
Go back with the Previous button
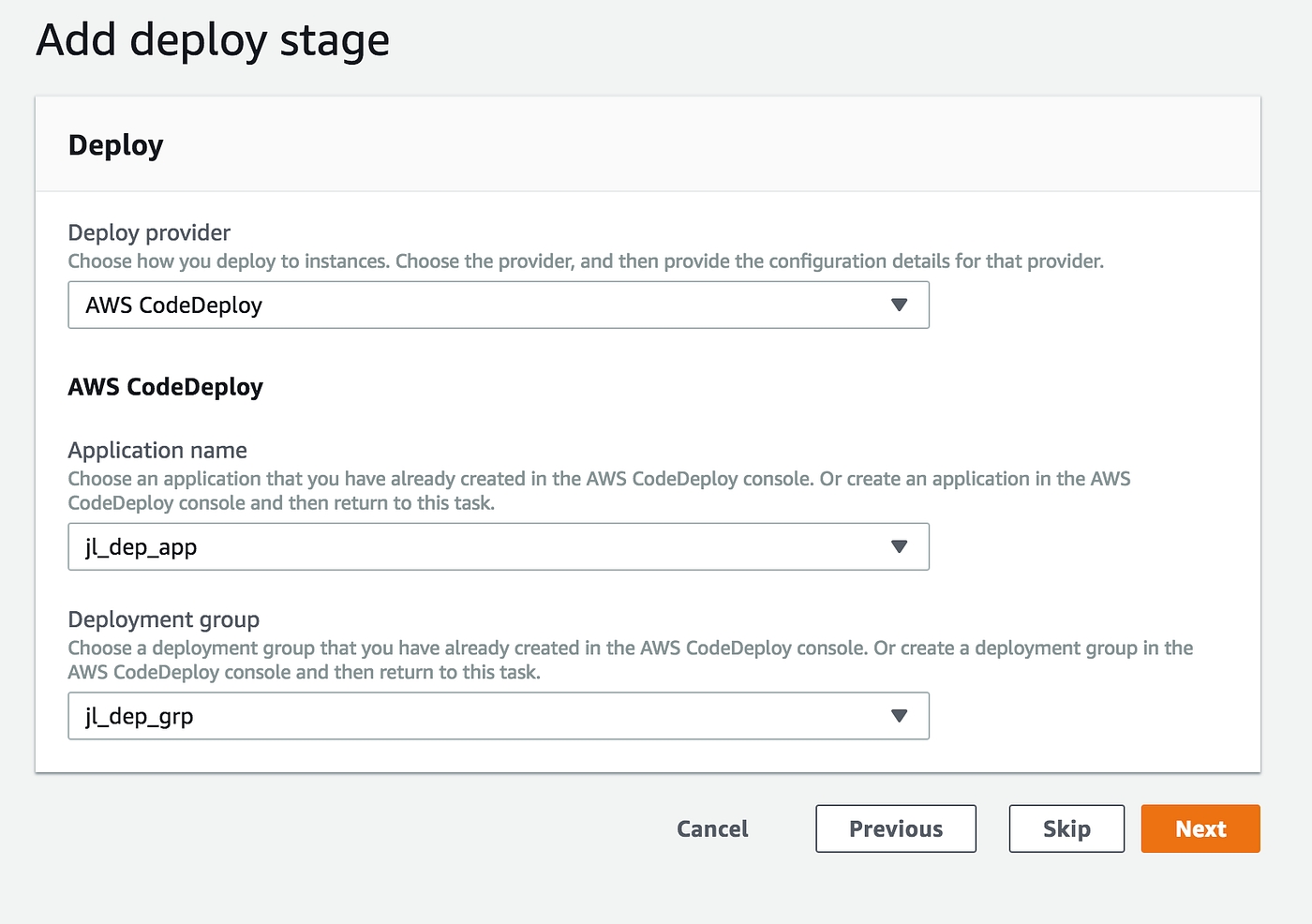point(895,828)
